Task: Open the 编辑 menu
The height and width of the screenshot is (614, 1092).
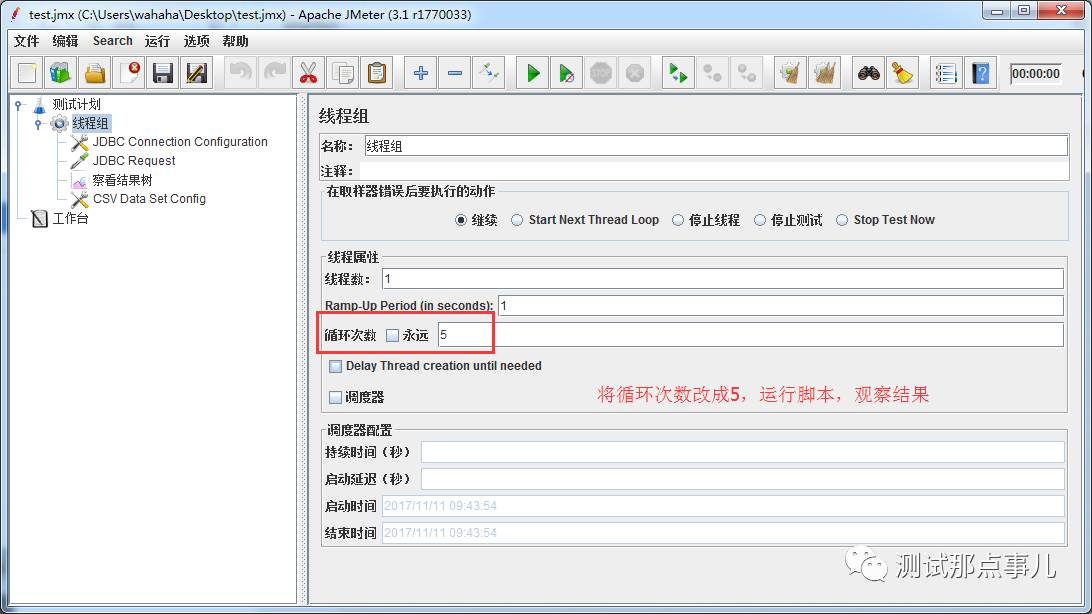Action: [x=65, y=41]
